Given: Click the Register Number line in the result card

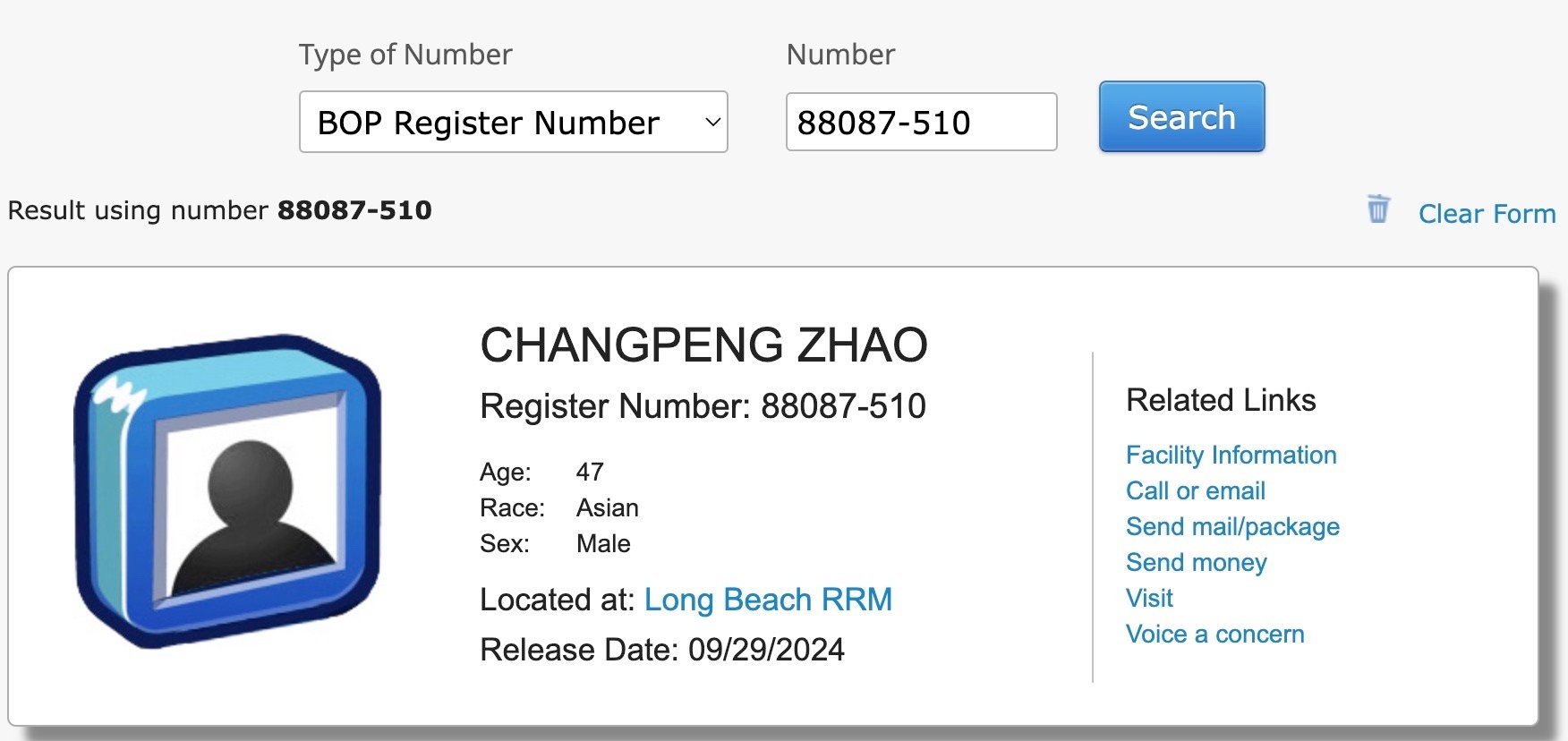Looking at the screenshot, I should (x=703, y=406).
